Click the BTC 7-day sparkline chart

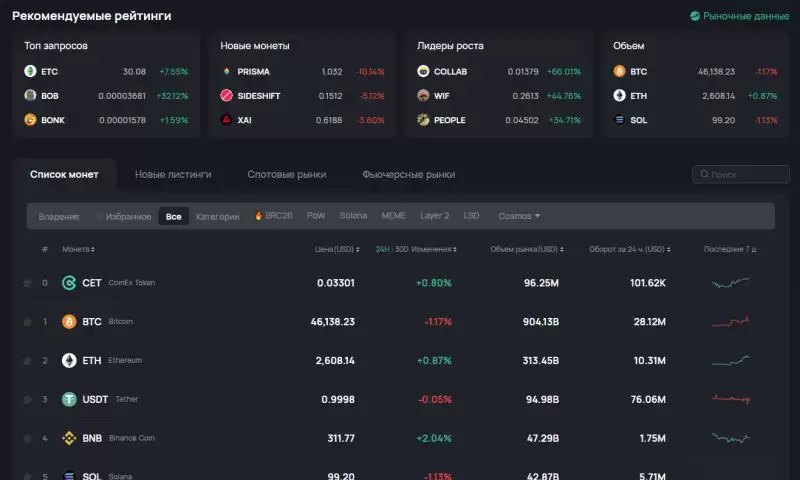click(x=730, y=322)
